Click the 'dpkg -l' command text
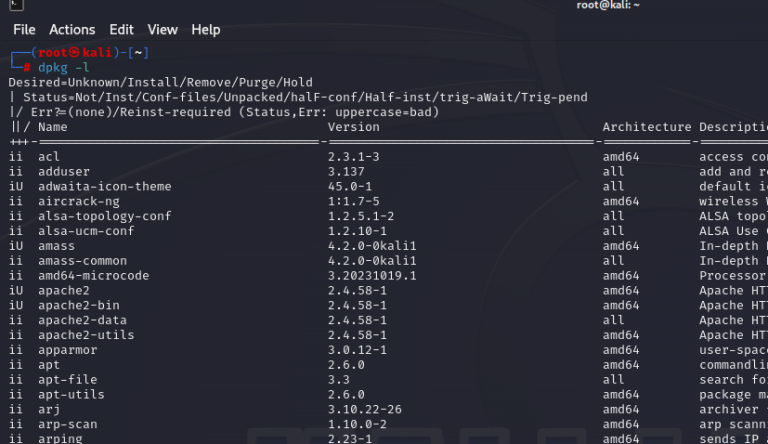This screenshot has height=444, width=768. pos(64,68)
